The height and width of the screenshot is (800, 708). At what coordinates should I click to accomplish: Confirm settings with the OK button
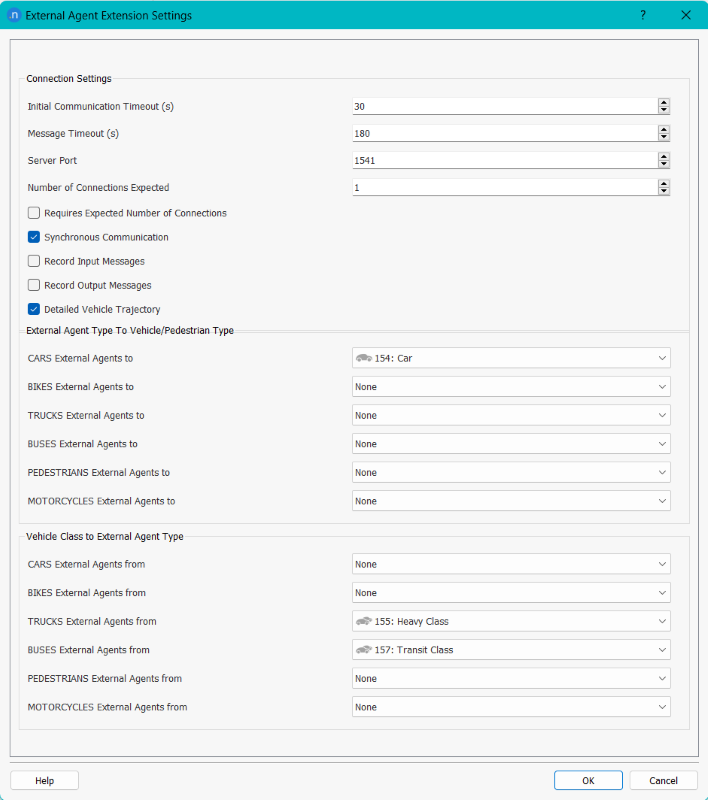click(588, 780)
